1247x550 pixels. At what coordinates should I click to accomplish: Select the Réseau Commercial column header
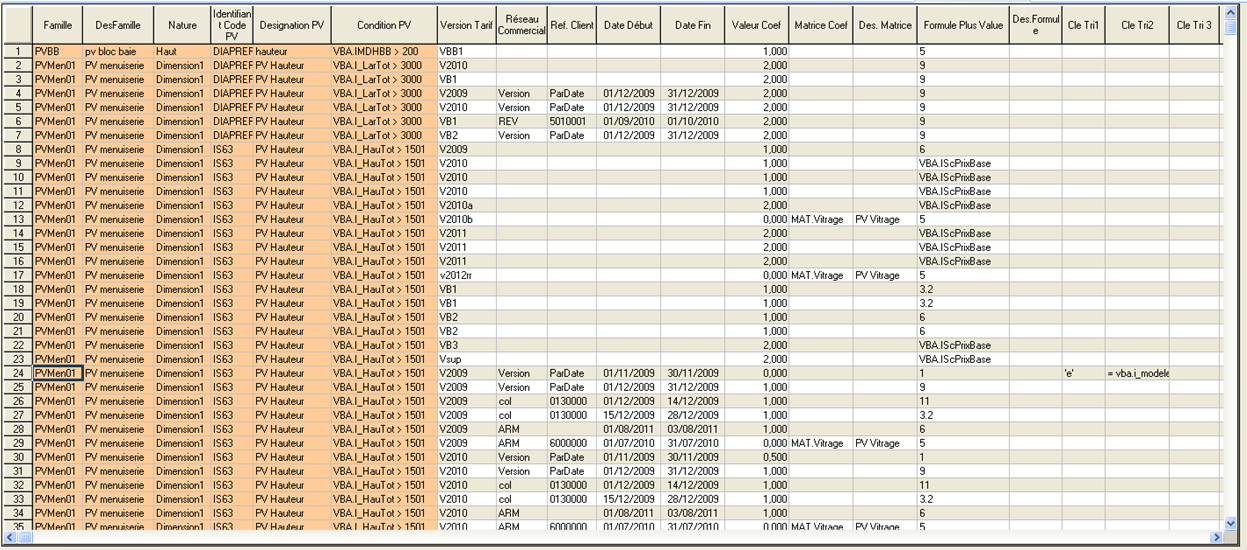(521, 24)
